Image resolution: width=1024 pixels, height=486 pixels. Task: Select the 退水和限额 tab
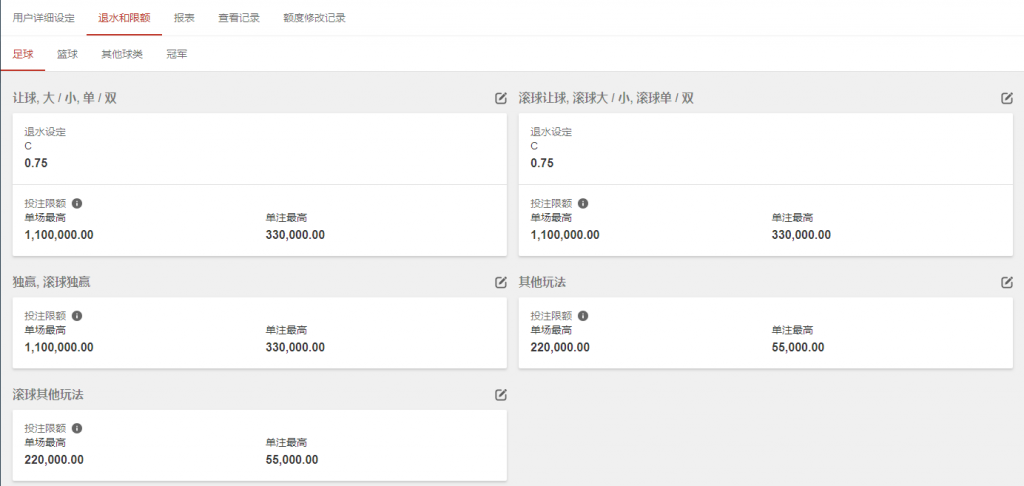tap(124, 18)
